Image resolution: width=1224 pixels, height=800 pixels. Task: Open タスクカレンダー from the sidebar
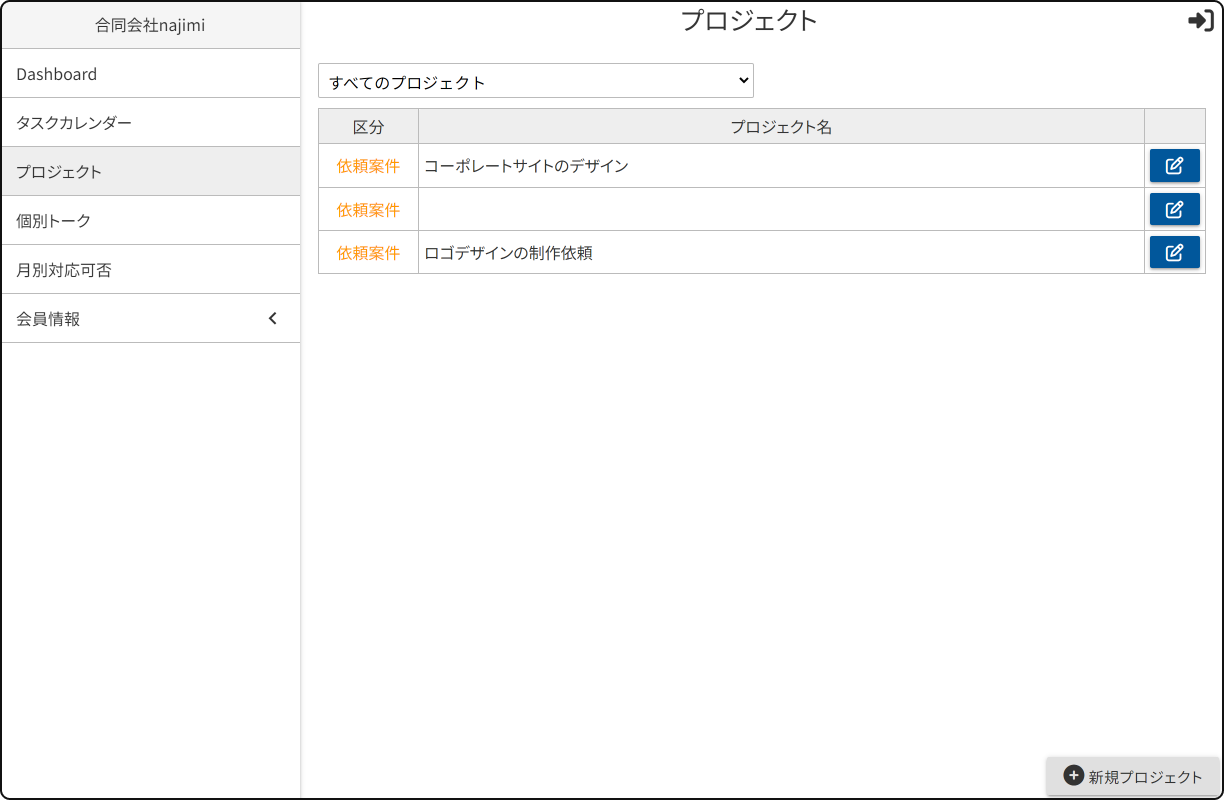click(x=74, y=123)
